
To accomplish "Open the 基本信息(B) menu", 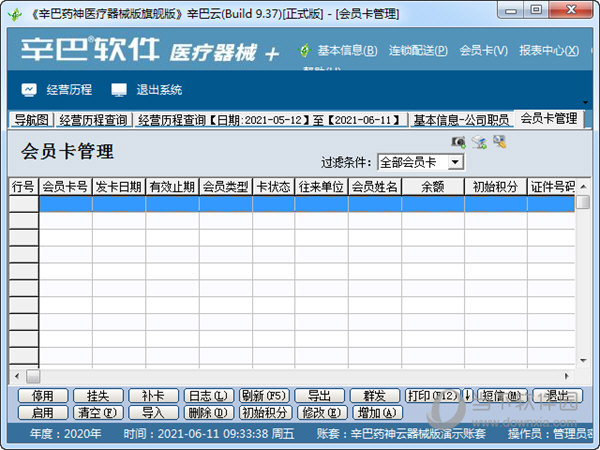I will [347, 50].
